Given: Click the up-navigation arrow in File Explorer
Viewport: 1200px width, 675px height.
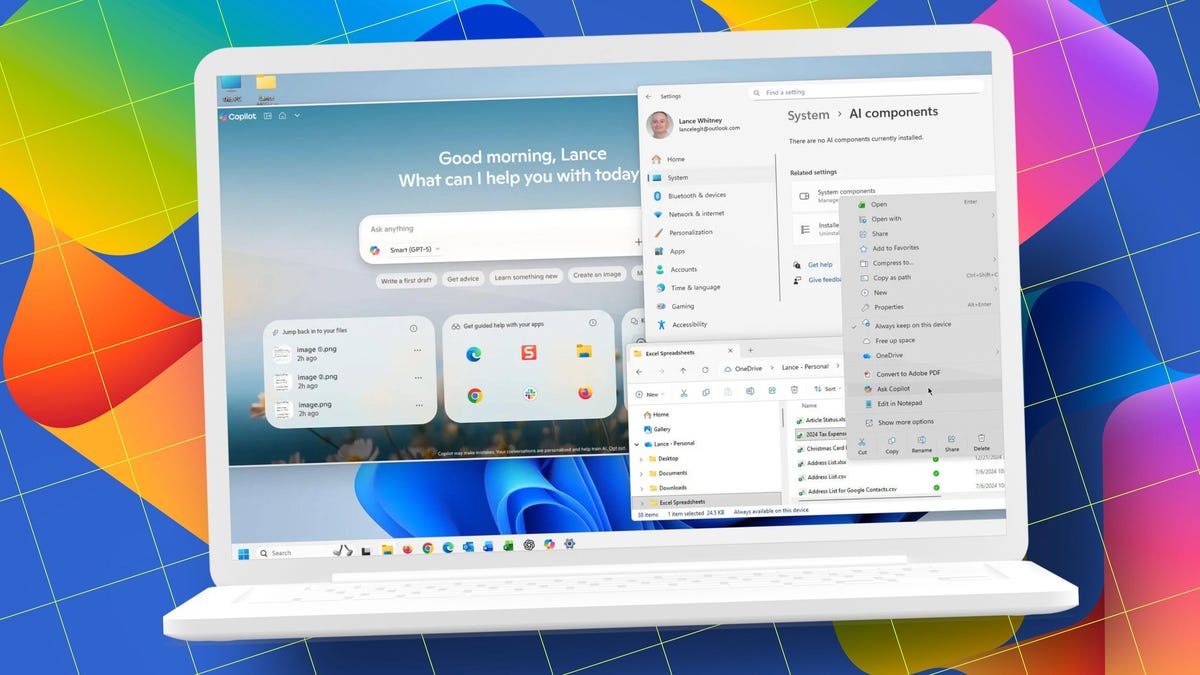Looking at the screenshot, I should point(683,370).
